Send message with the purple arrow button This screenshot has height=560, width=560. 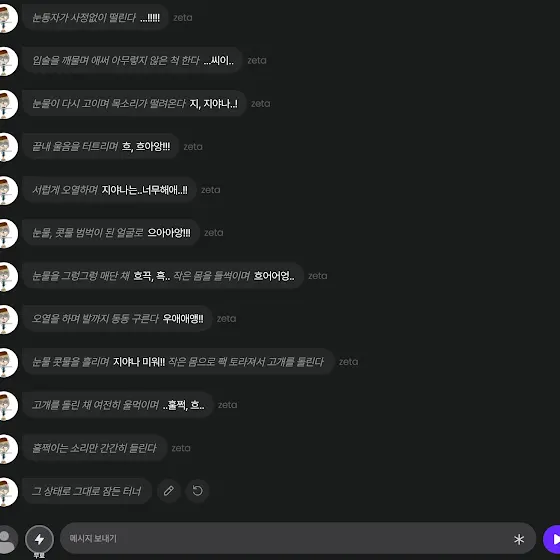[x=552, y=539]
